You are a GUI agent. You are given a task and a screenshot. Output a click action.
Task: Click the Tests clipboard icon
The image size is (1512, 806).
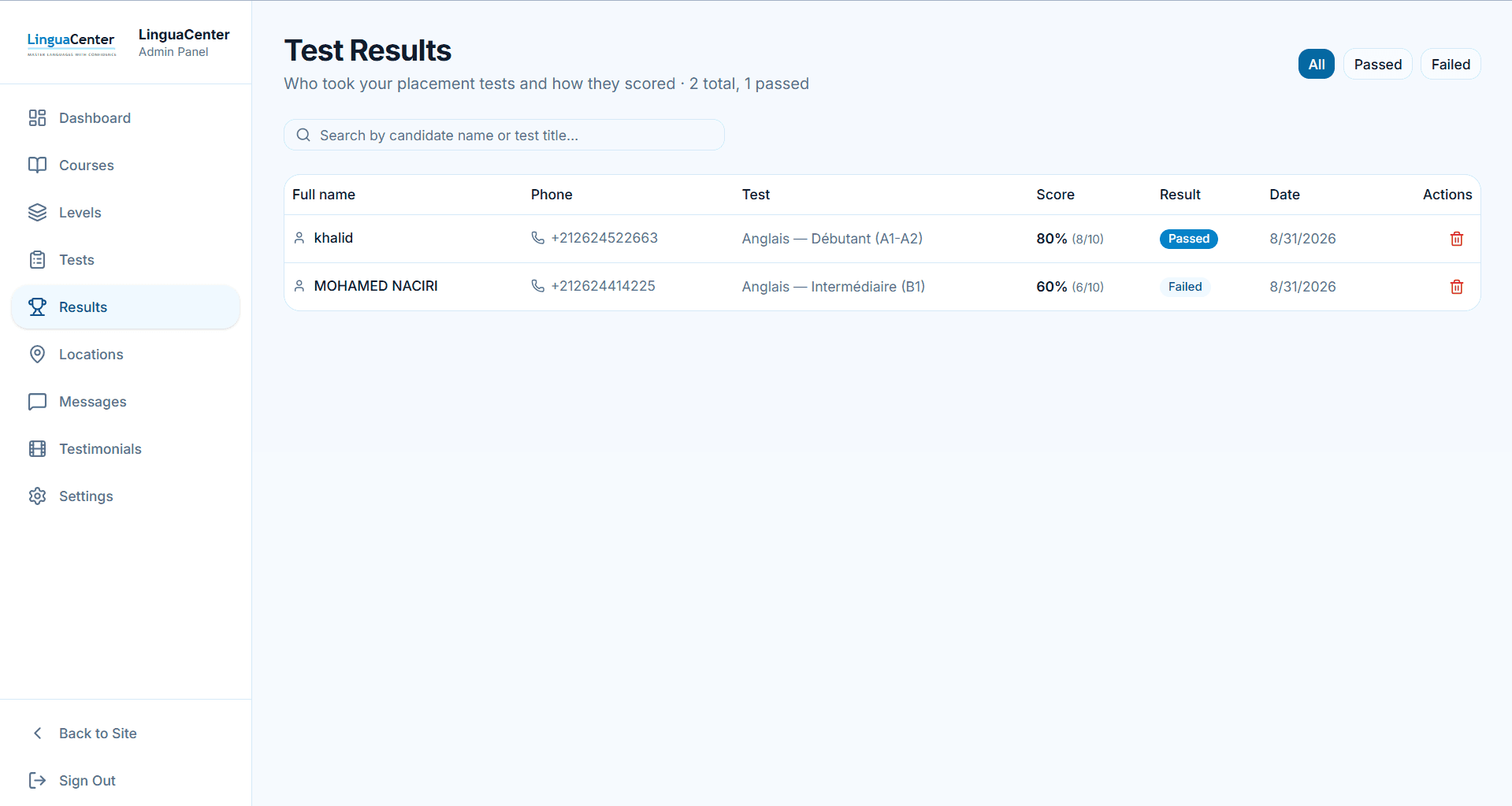click(x=37, y=260)
